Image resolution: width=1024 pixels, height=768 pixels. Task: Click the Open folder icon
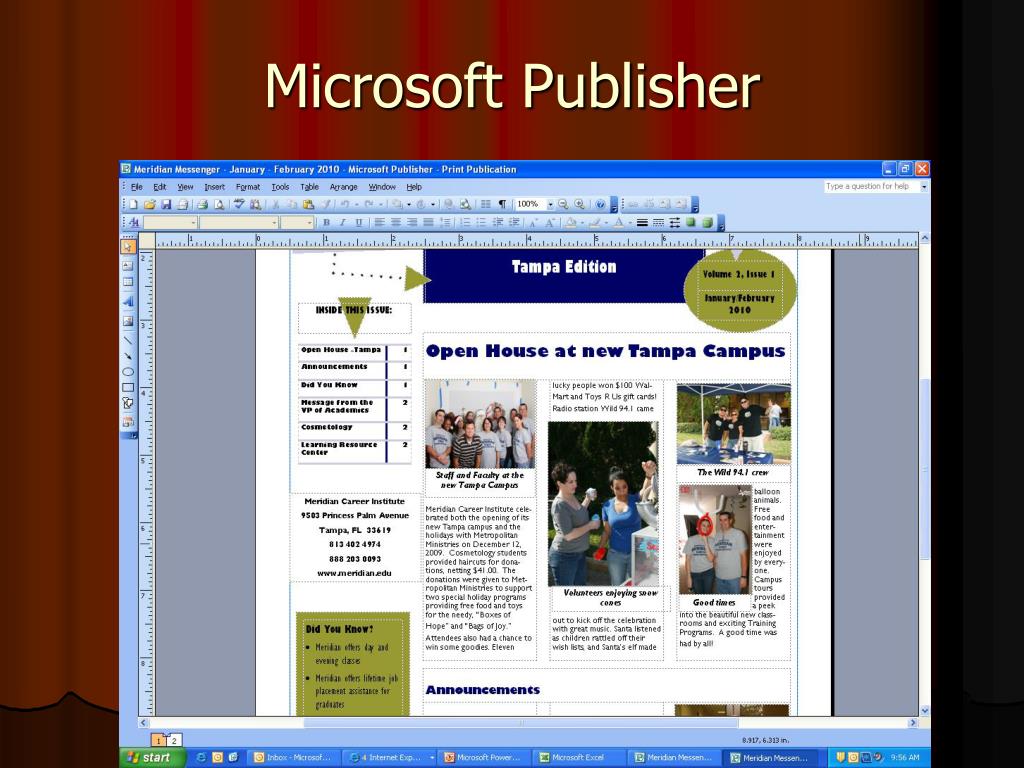pyautogui.click(x=150, y=204)
